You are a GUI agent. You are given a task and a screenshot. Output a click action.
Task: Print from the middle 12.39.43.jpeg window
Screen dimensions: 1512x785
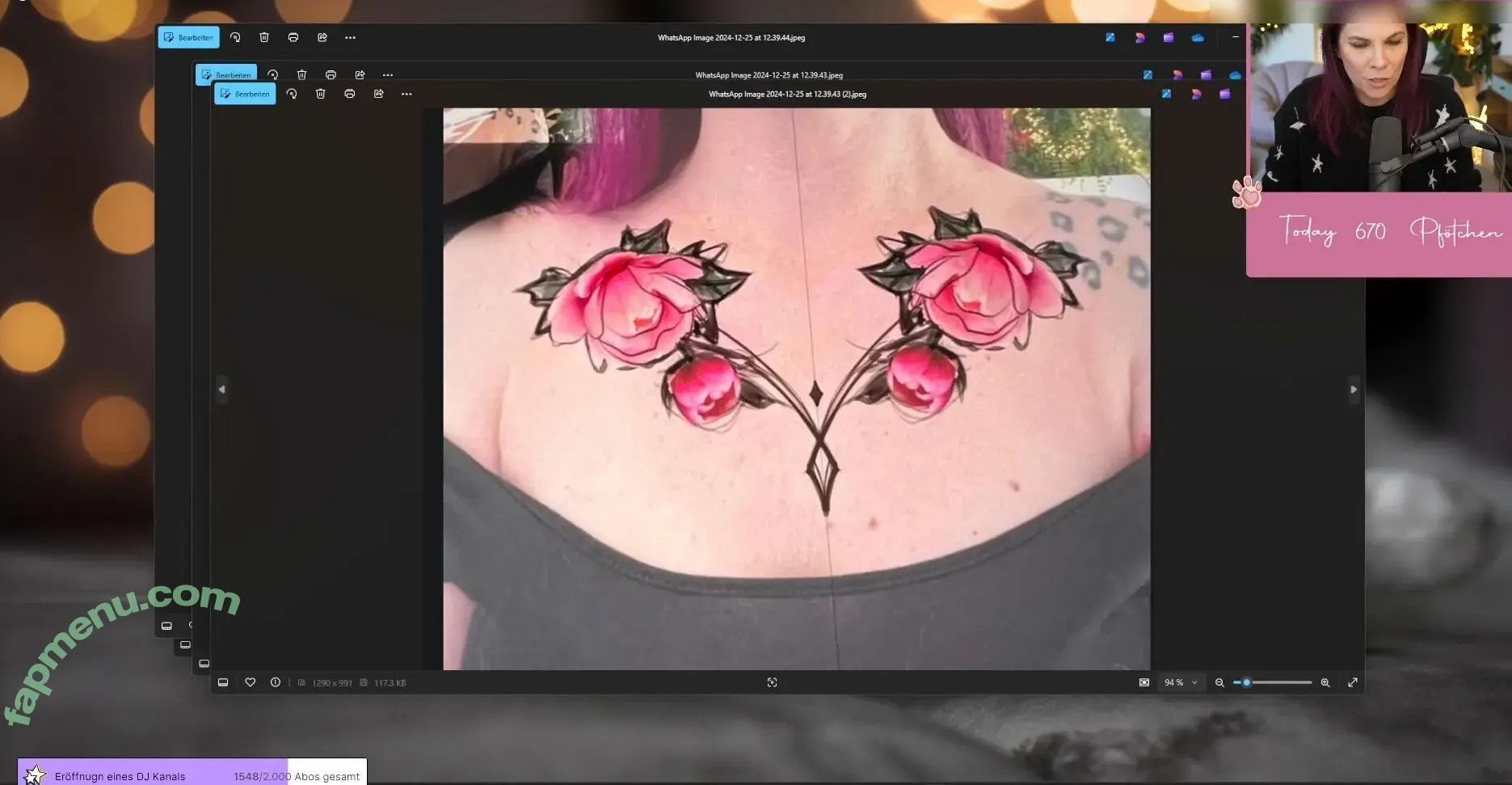pyautogui.click(x=331, y=74)
